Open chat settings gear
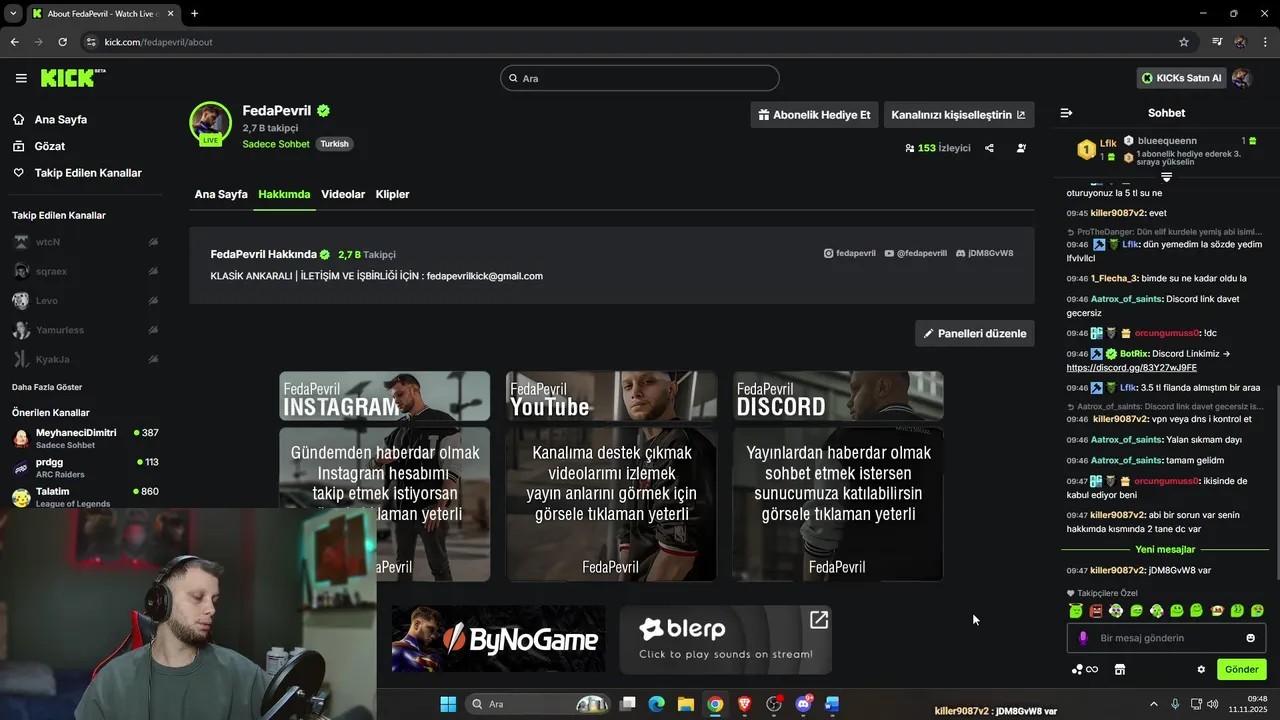This screenshot has width=1280, height=720. coord(1201,669)
